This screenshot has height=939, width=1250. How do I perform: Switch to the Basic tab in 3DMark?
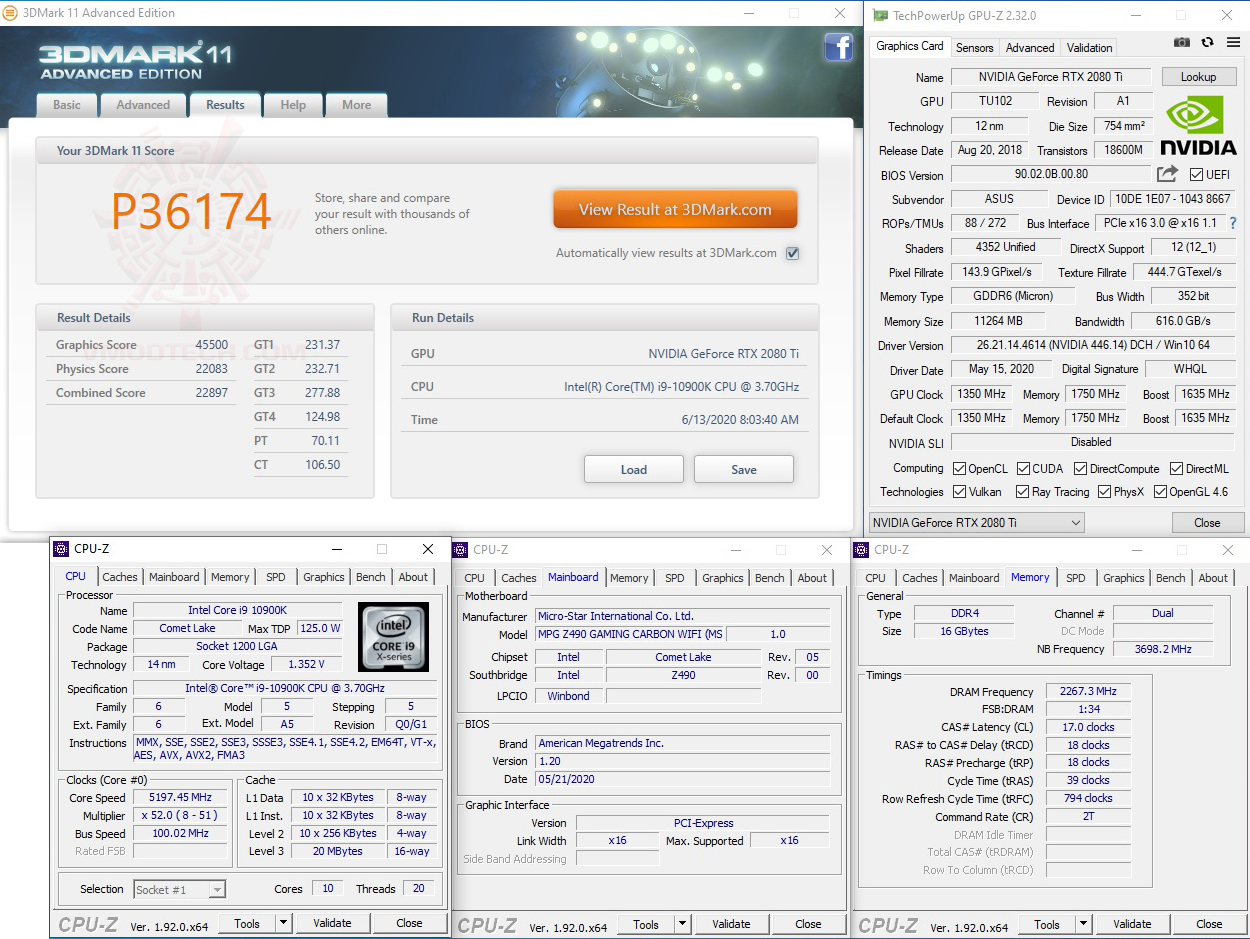point(67,105)
